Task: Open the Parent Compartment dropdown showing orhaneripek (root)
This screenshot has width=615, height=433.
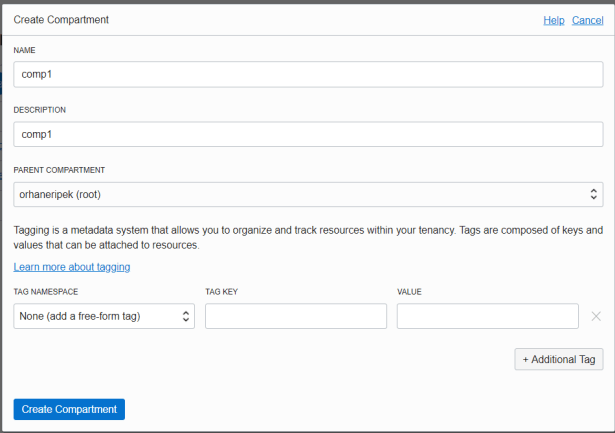Action: pyautogui.click(x=300, y=194)
